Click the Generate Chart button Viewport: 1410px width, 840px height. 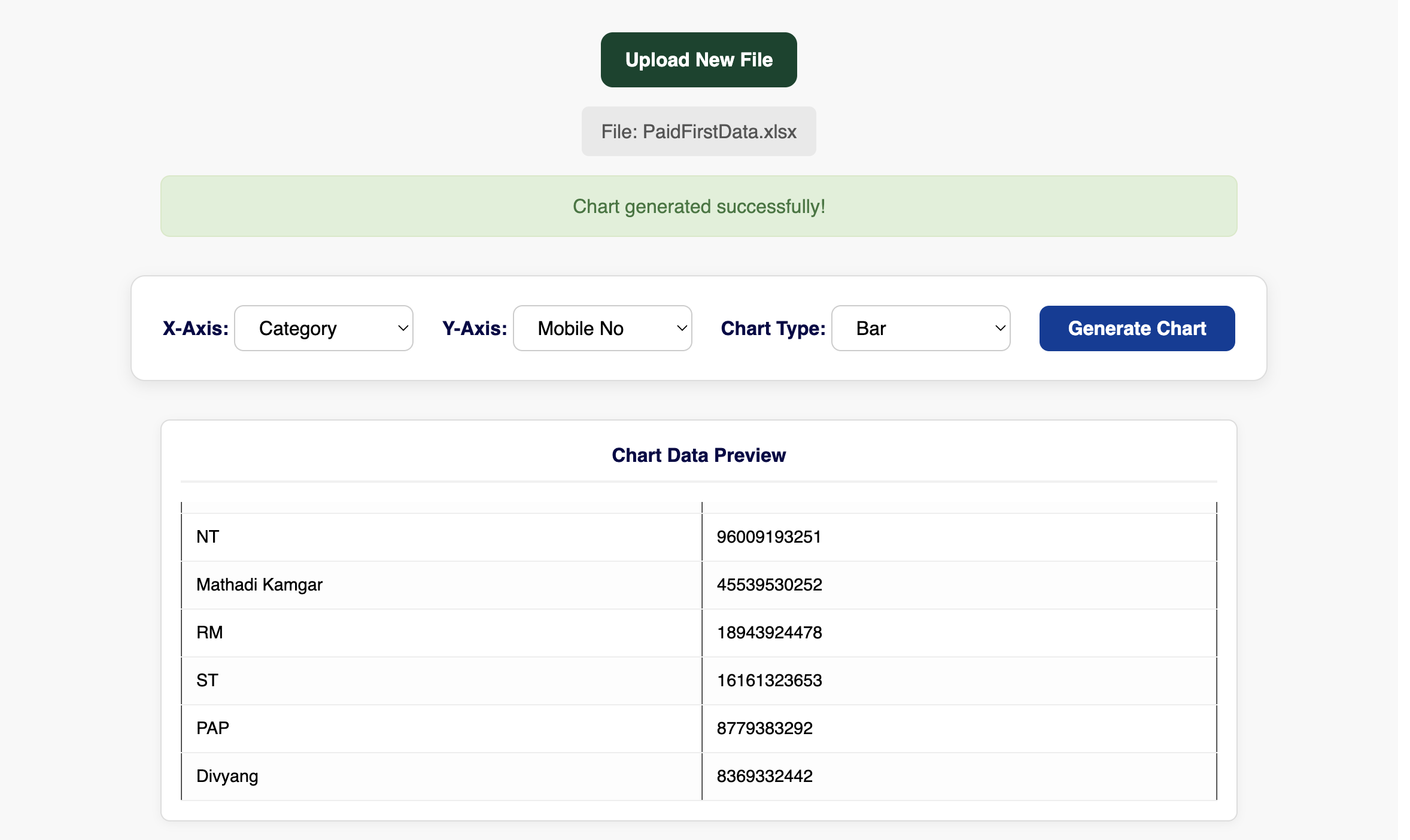[x=1136, y=328]
